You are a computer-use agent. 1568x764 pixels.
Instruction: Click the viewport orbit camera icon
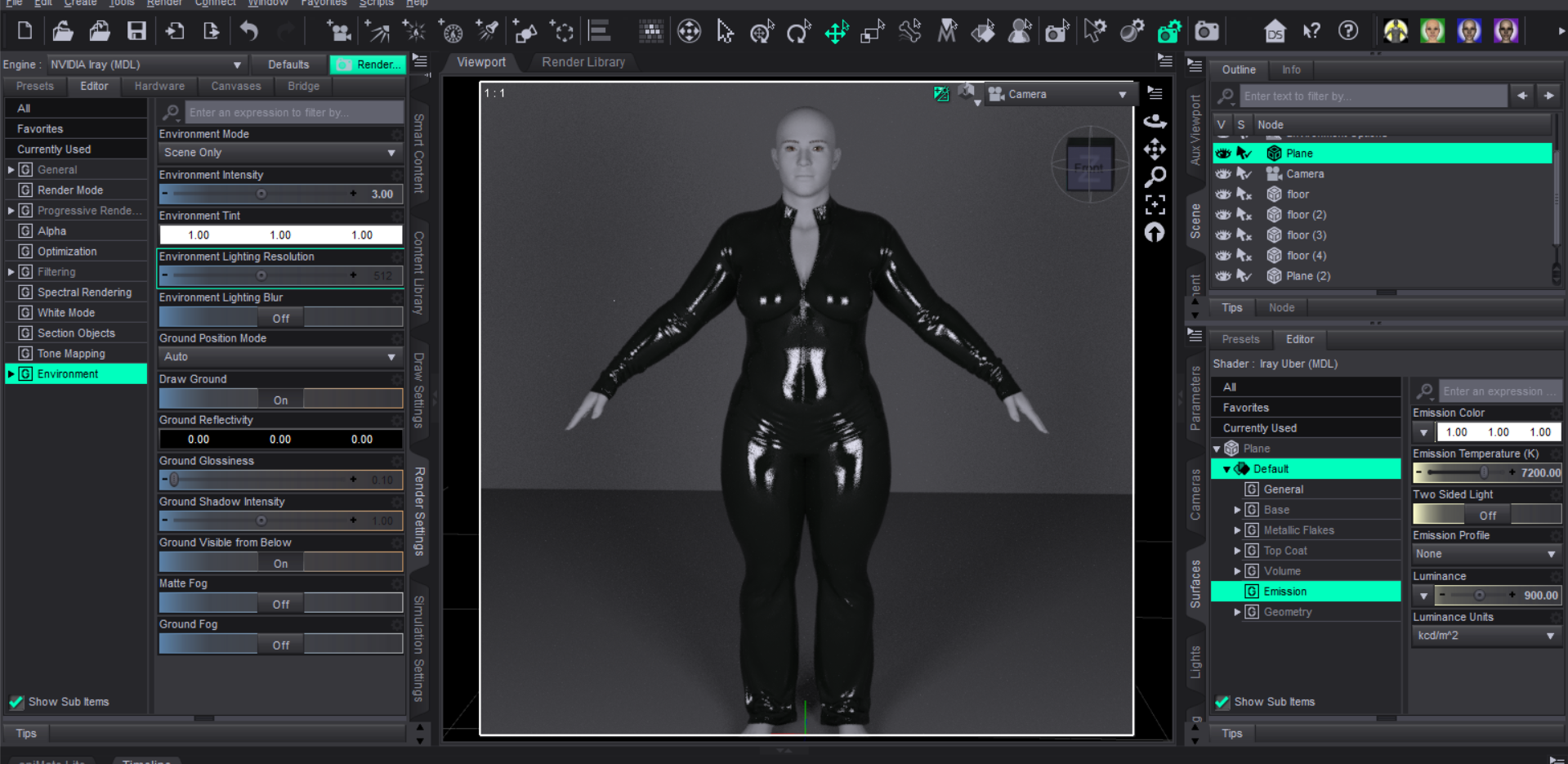click(x=1155, y=121)
